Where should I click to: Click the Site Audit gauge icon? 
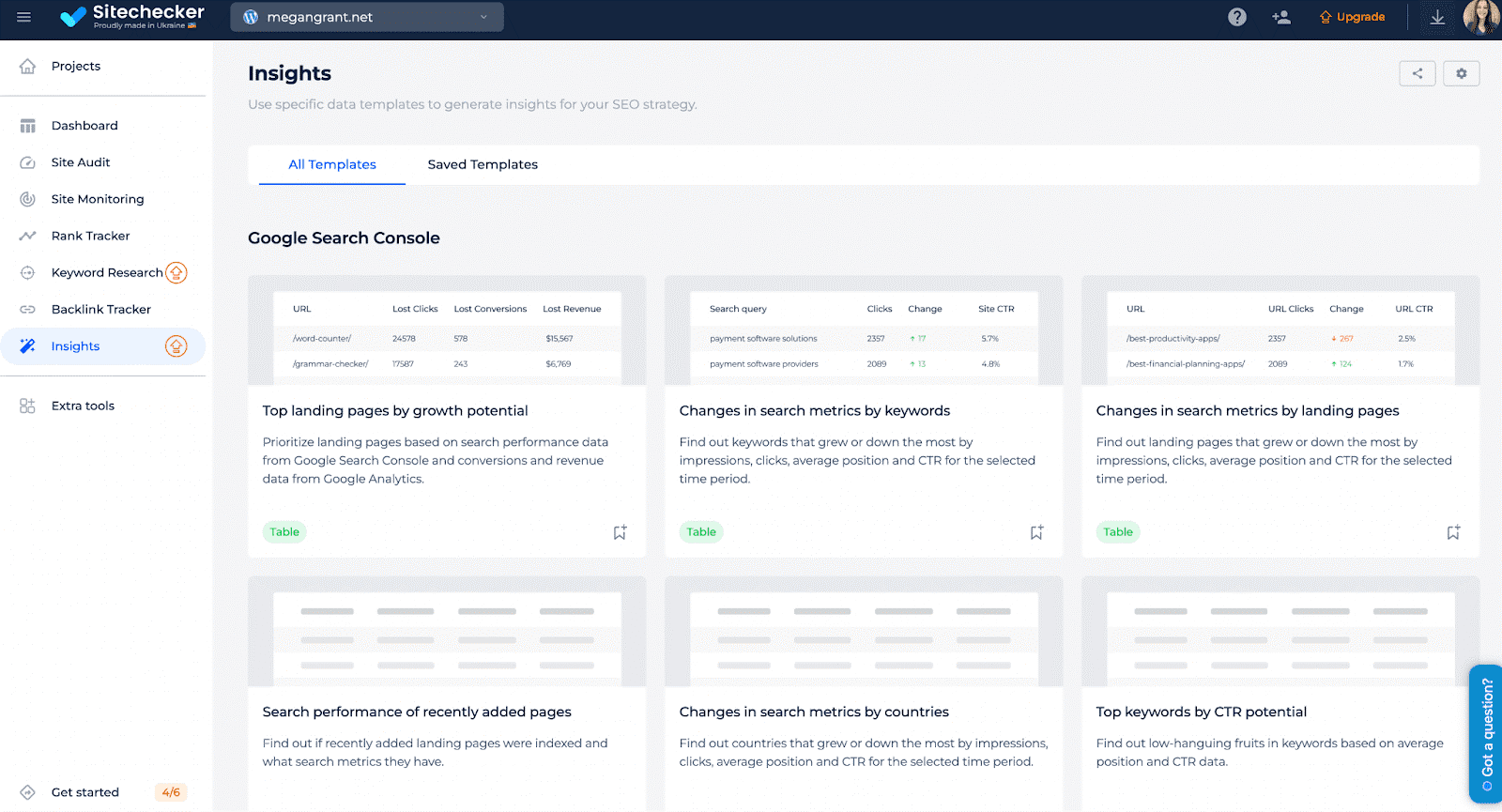(x=27, y=162)
